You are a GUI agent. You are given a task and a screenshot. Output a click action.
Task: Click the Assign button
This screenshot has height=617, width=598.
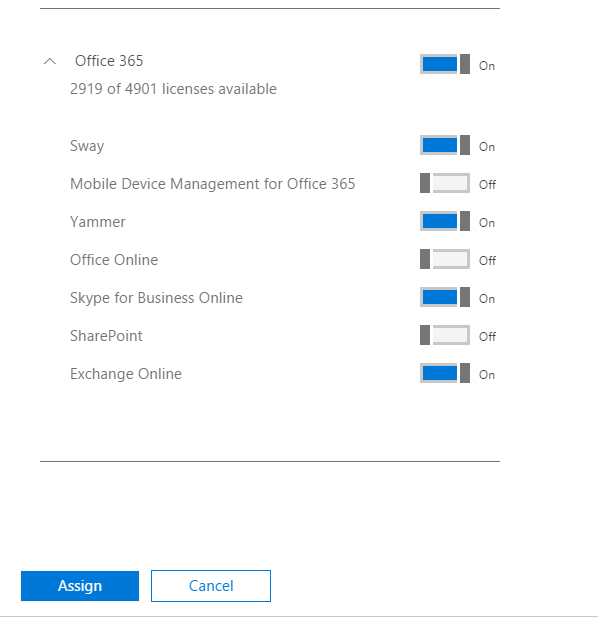pos(80,586)
